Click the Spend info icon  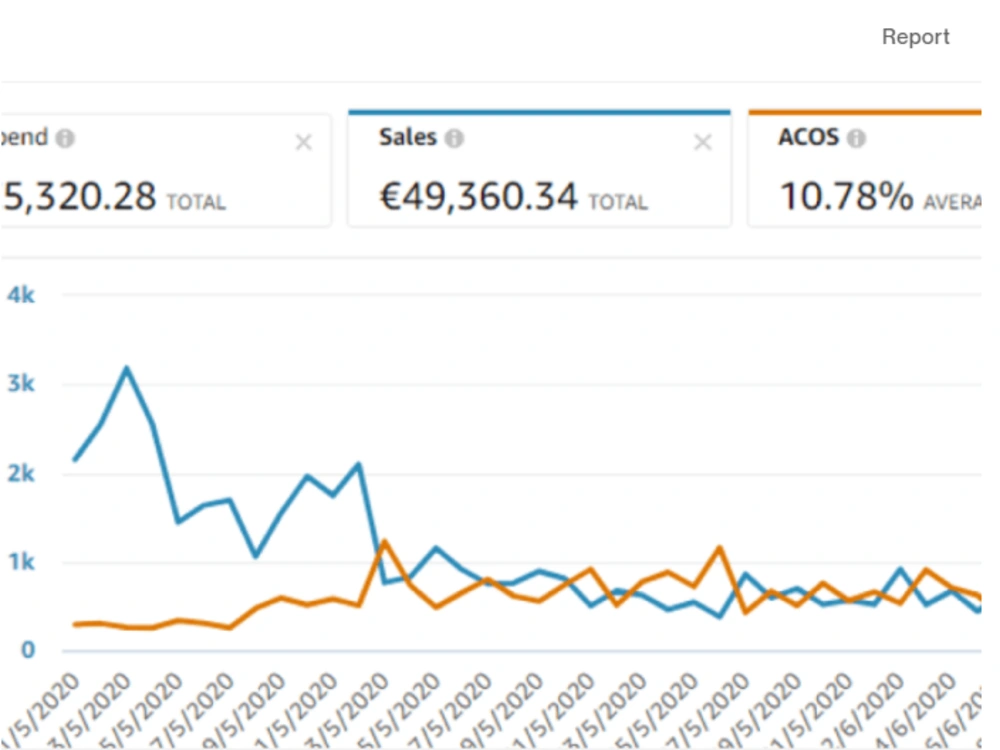pos(65,138)
